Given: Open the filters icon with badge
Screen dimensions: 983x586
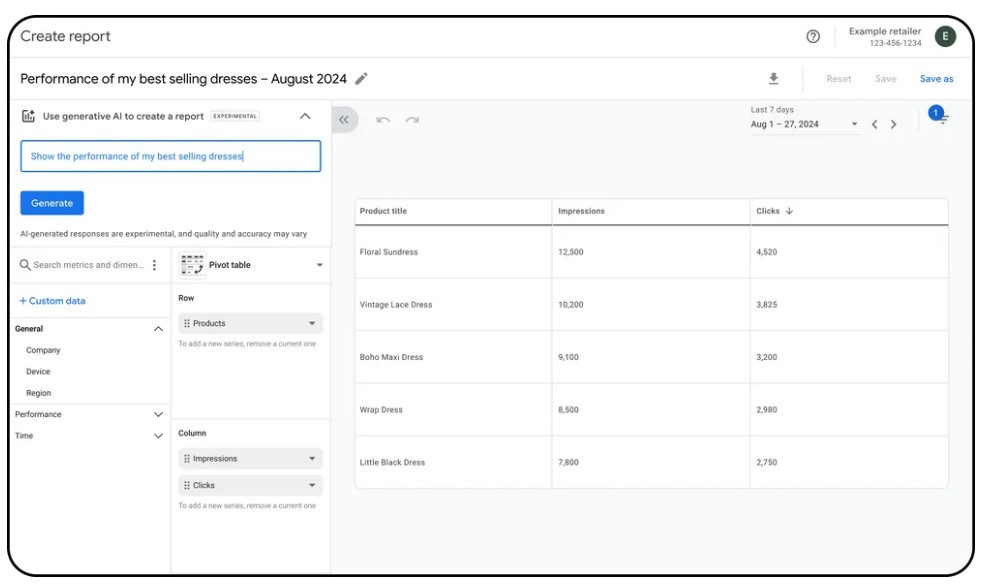Looking at the screenshot, I should (940, 118).
